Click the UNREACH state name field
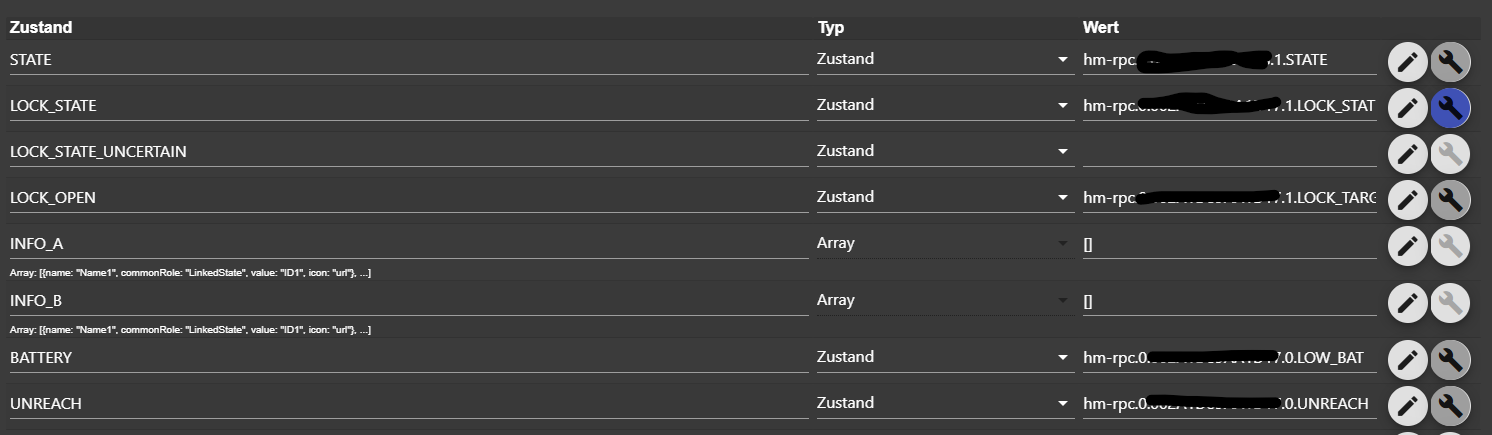 408,404
